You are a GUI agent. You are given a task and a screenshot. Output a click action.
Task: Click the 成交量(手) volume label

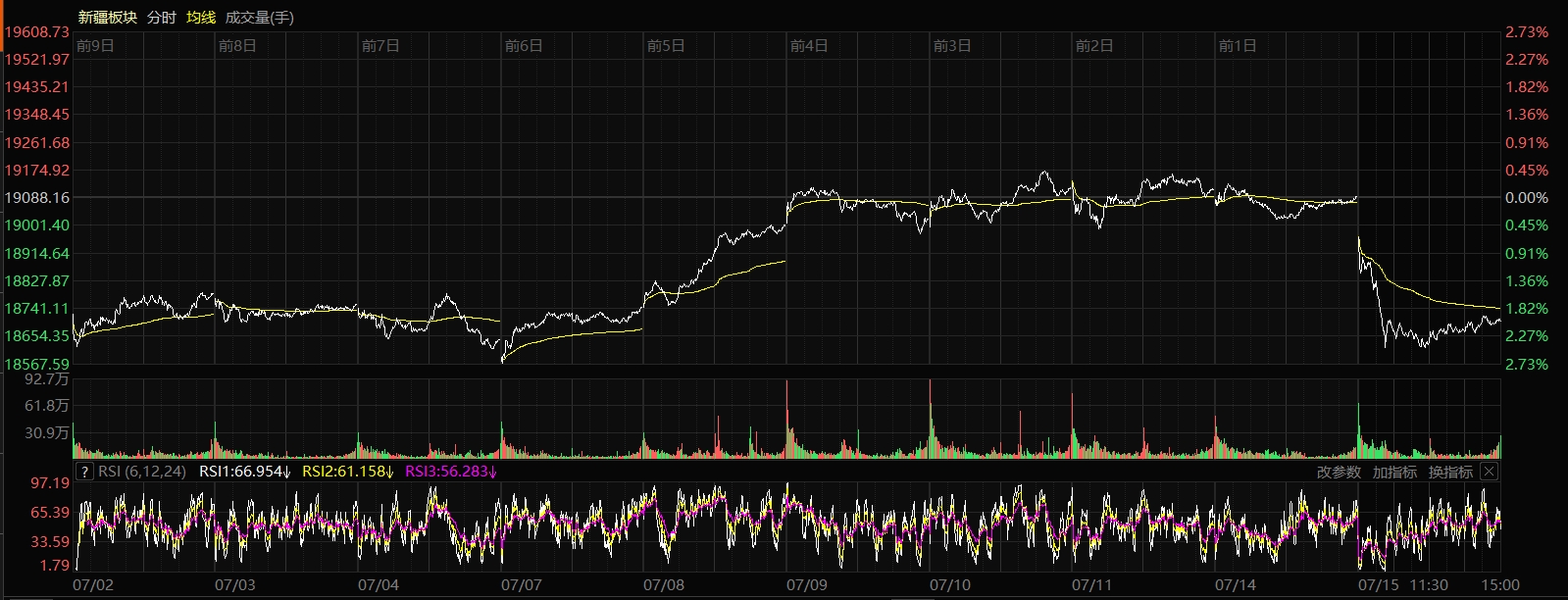pos(259,18)
